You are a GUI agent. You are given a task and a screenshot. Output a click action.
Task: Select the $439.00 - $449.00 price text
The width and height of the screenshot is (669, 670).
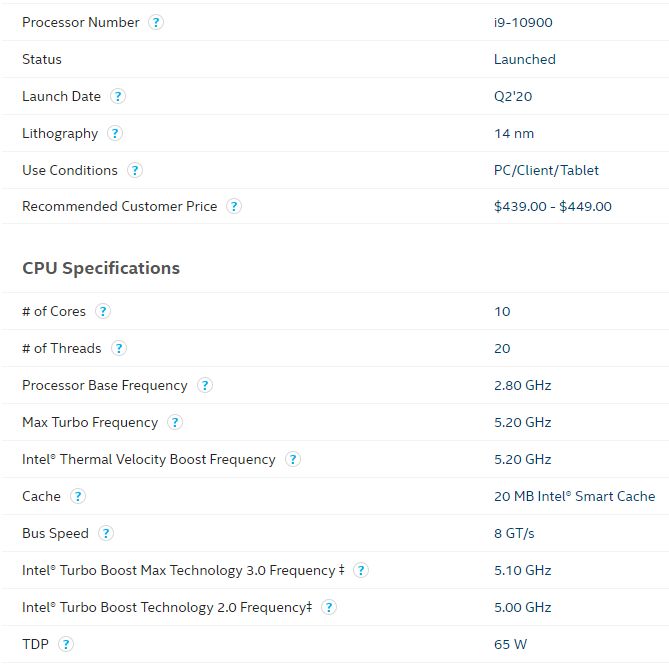553,206
